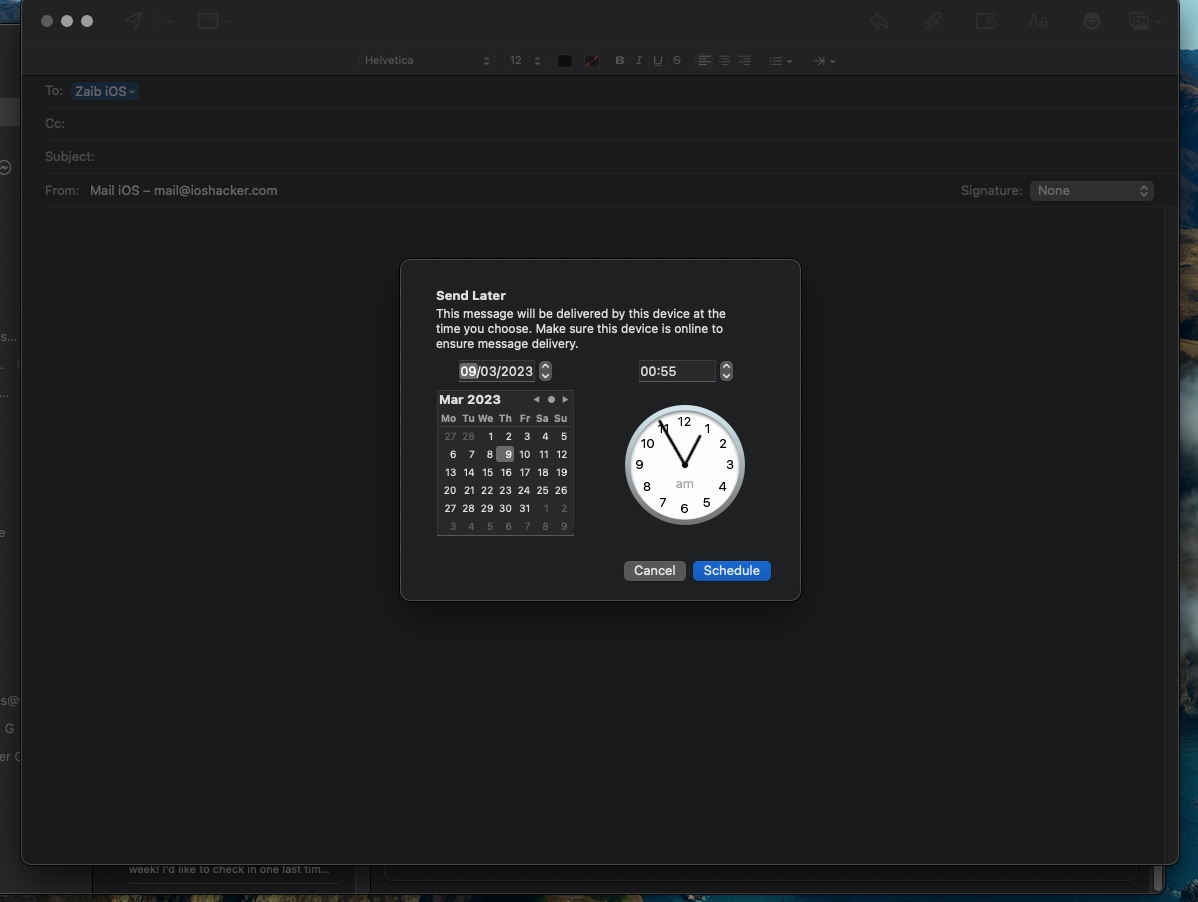This screenshot has height=902, width=1198.
Task: Click the text color swatch
Action: [565, 61]
